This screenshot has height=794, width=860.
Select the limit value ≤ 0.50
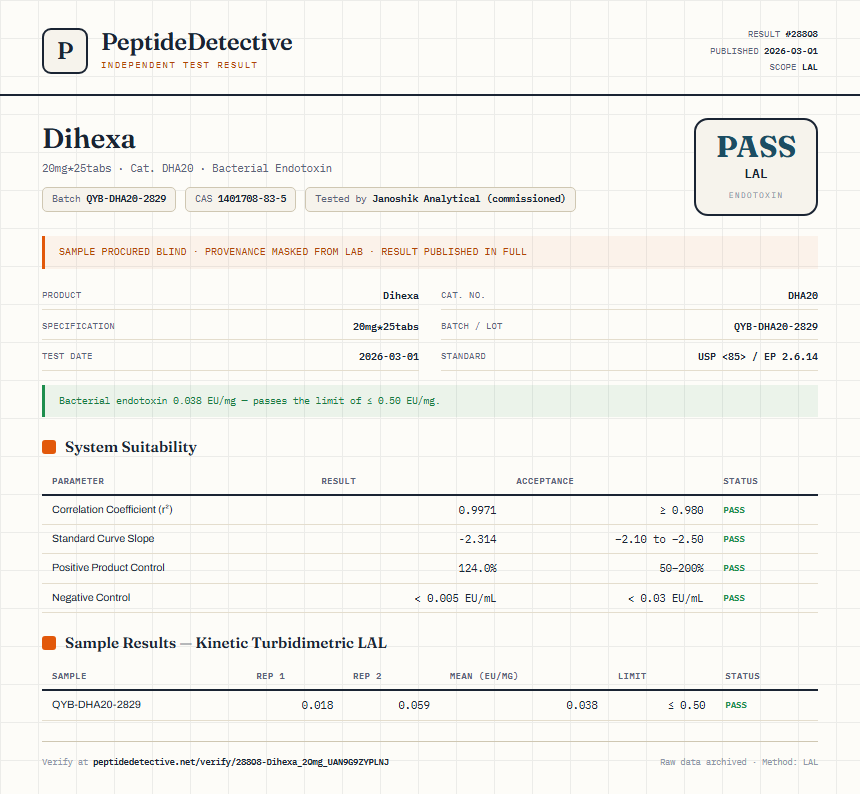[x=687, y=705]
